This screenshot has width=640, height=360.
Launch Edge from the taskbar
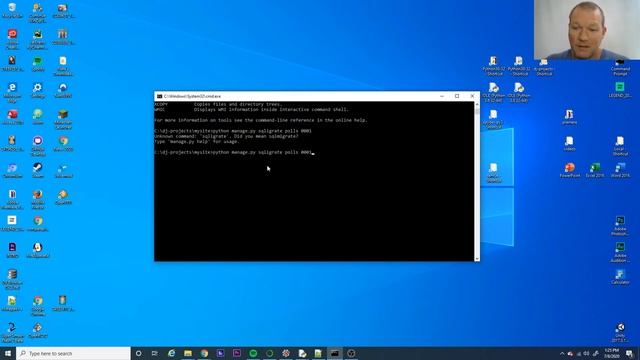(x=171, y=353)
